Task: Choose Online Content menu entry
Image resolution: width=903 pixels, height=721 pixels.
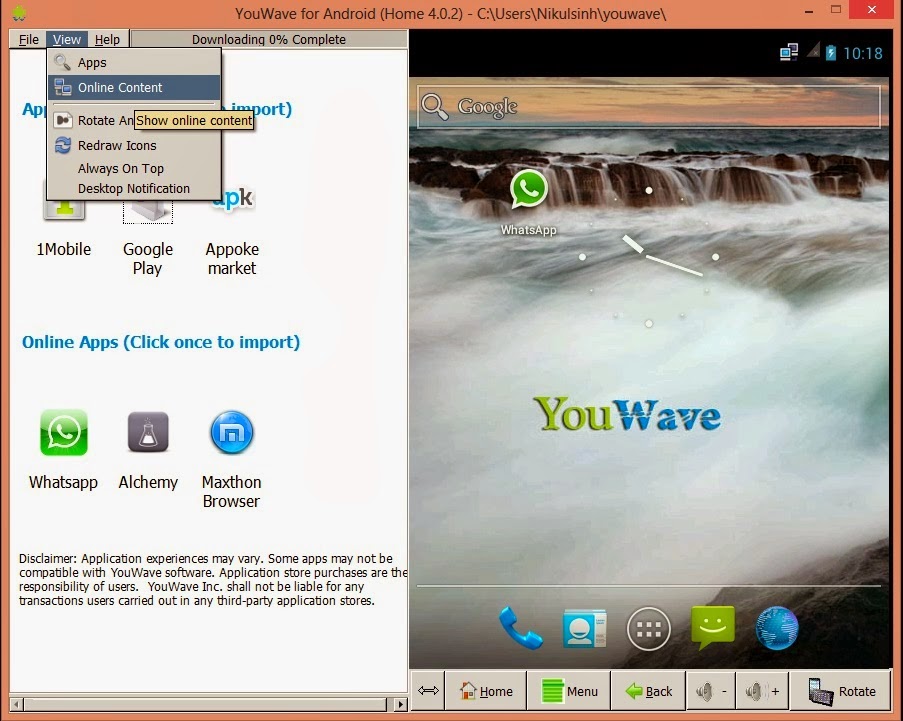Action: click(x=134, y=88)
